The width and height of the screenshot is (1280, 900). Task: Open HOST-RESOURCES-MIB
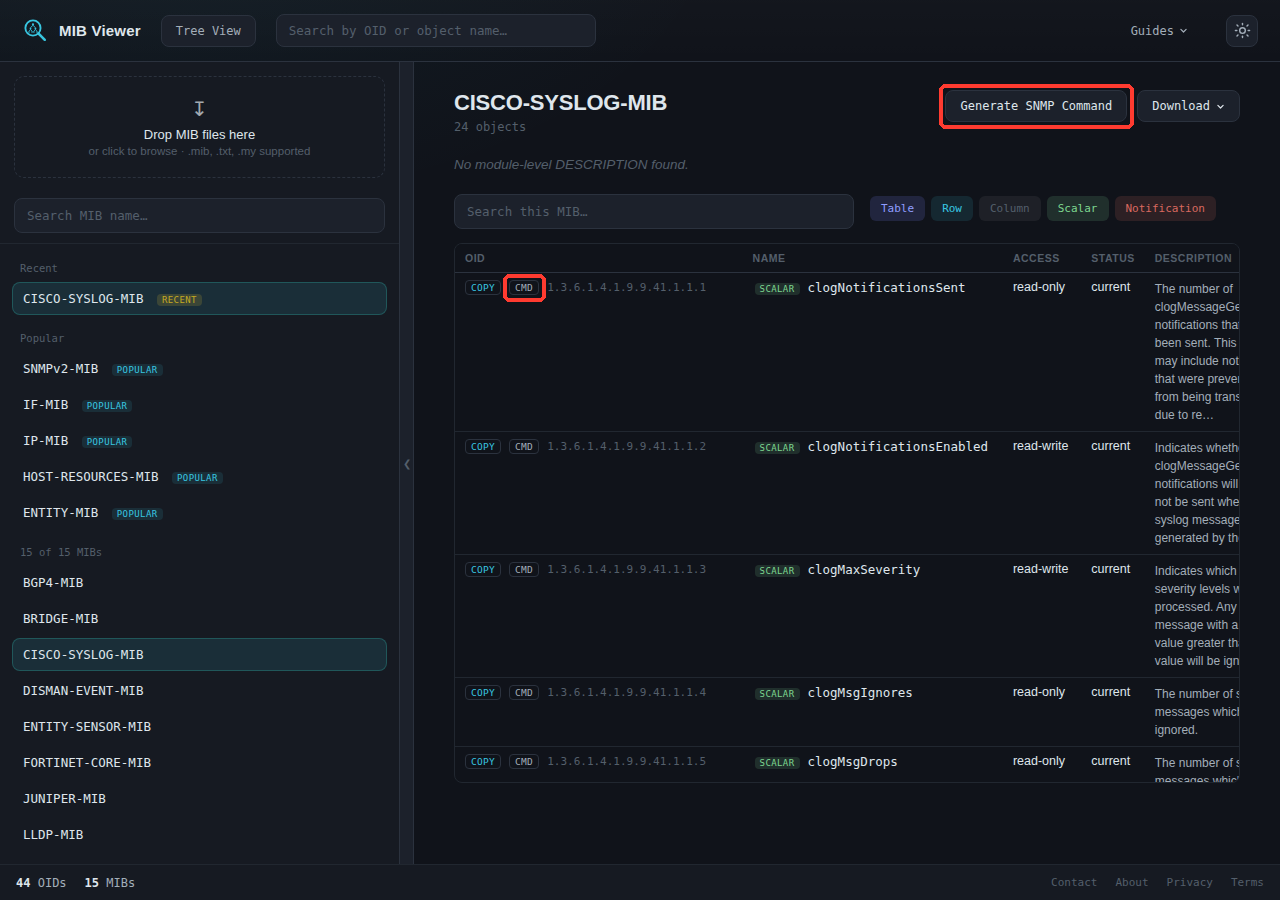coord(199,477)
